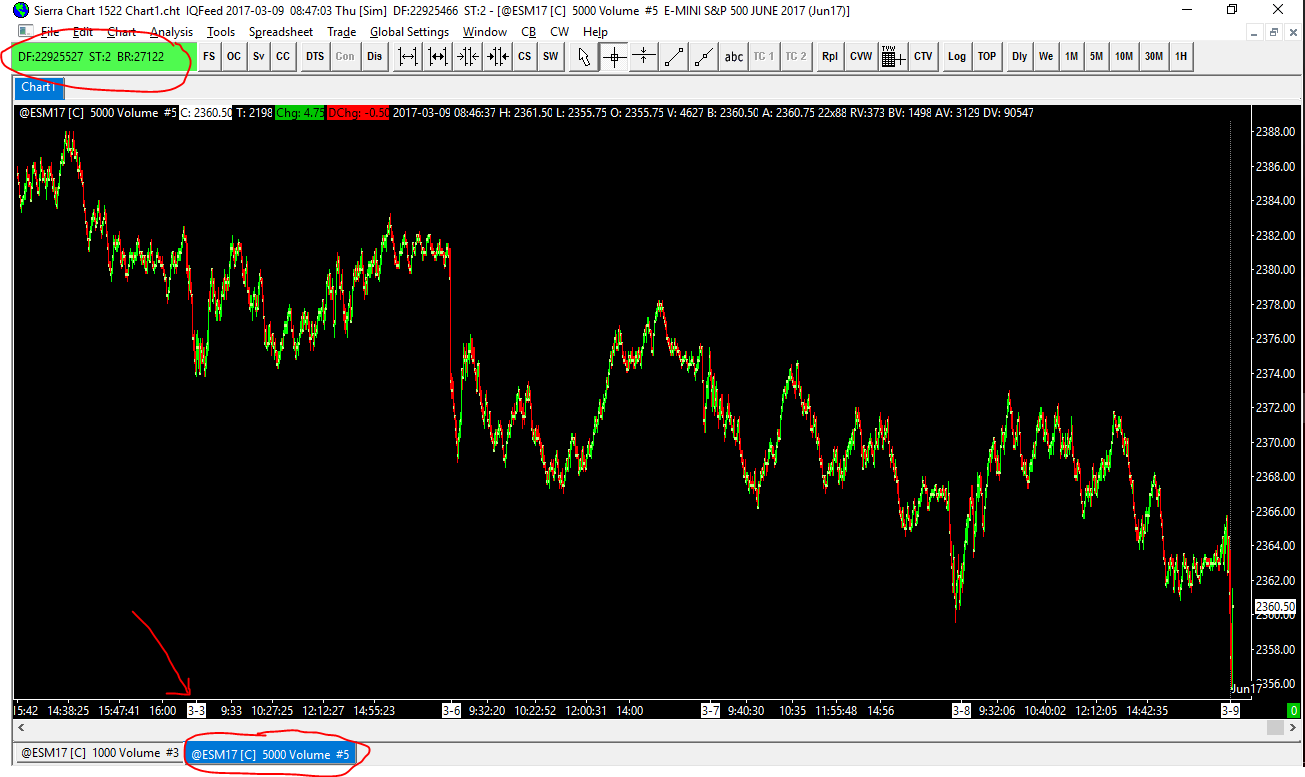The height and width of the screenshot is (777, 1305).
Task: Click the 3-9 date marker on time axis
Action: [x=1231, y=711]
